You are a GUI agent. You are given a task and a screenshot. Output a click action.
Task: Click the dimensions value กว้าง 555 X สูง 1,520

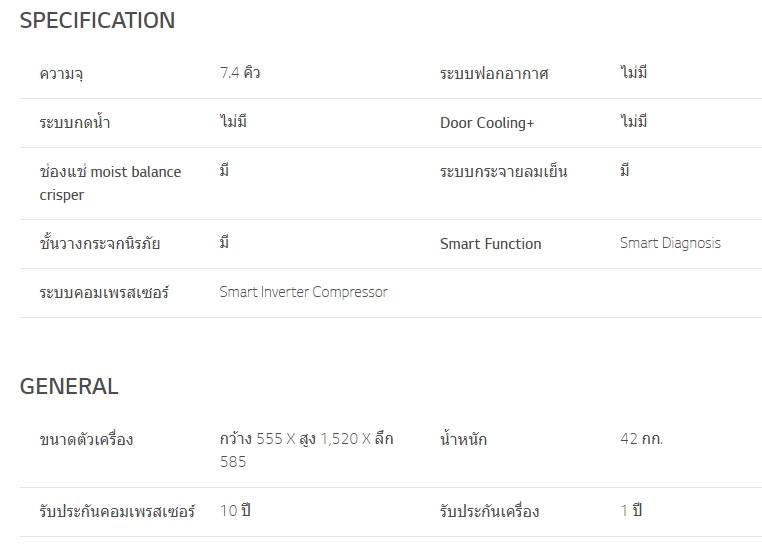(307, 450)
